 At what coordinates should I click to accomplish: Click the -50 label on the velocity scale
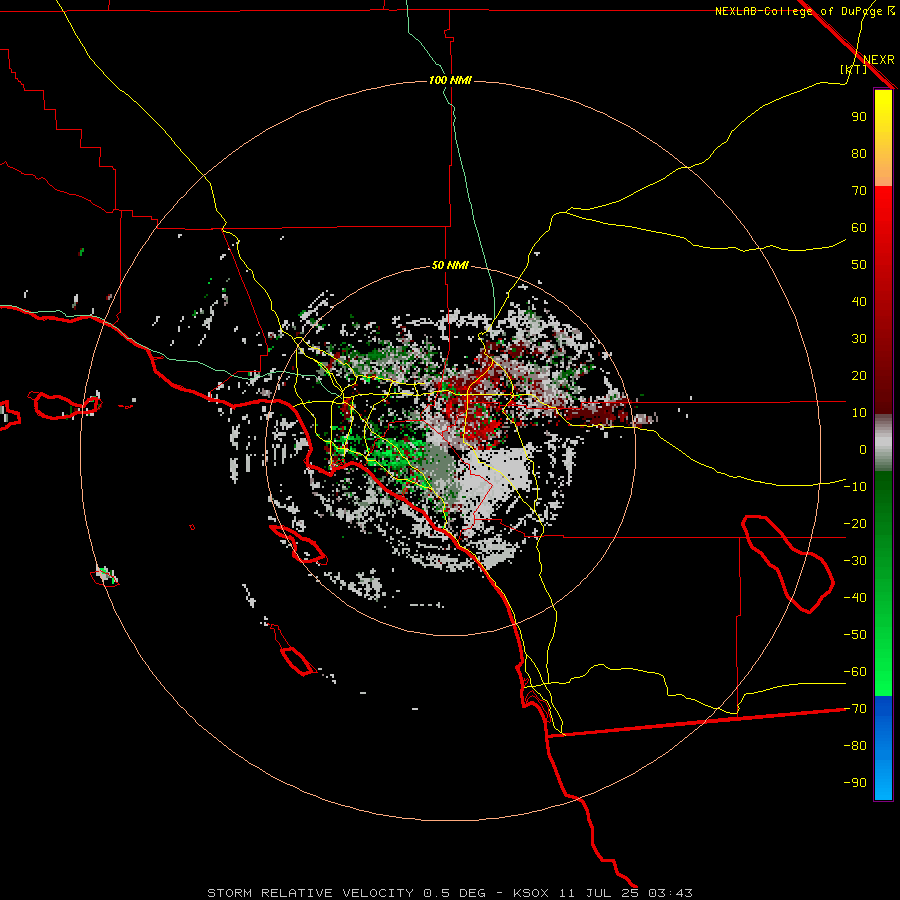[855, 635]
